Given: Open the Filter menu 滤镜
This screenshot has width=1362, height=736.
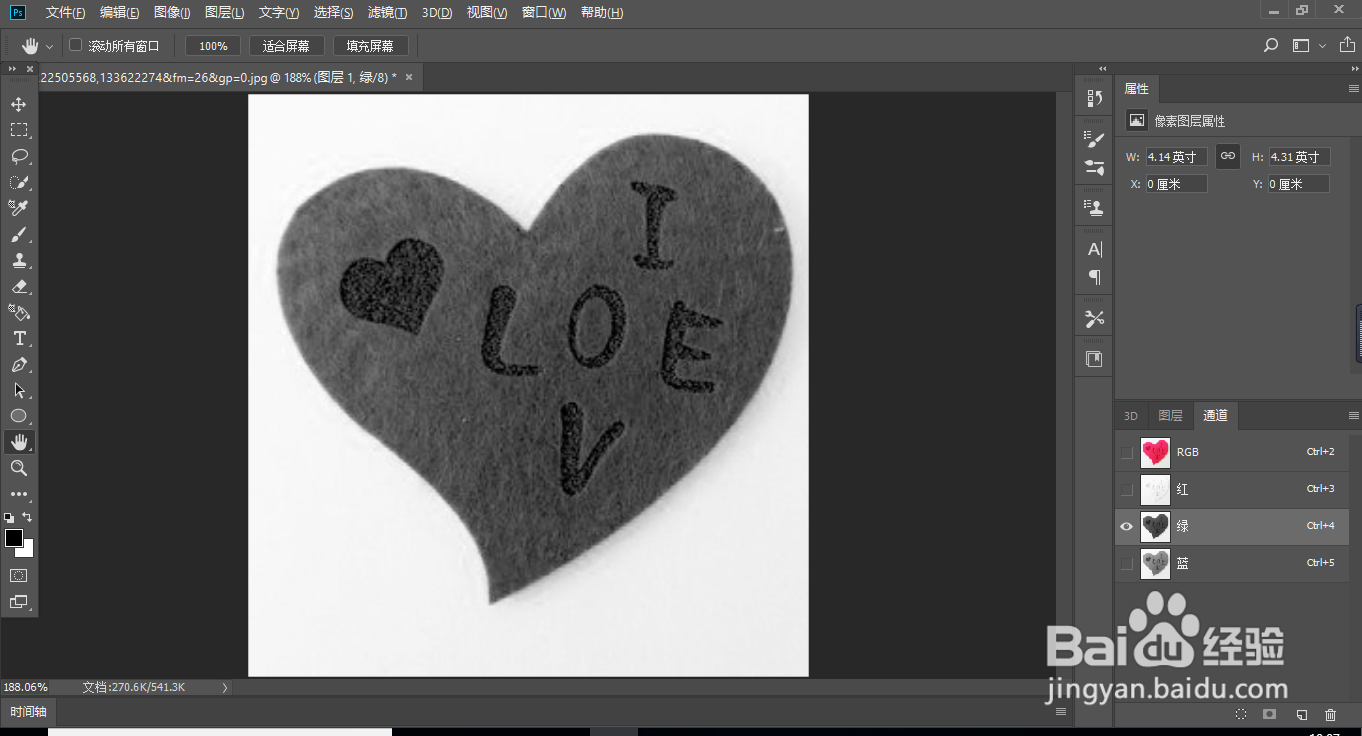Looking at the screenshot, I should point(387,13).
